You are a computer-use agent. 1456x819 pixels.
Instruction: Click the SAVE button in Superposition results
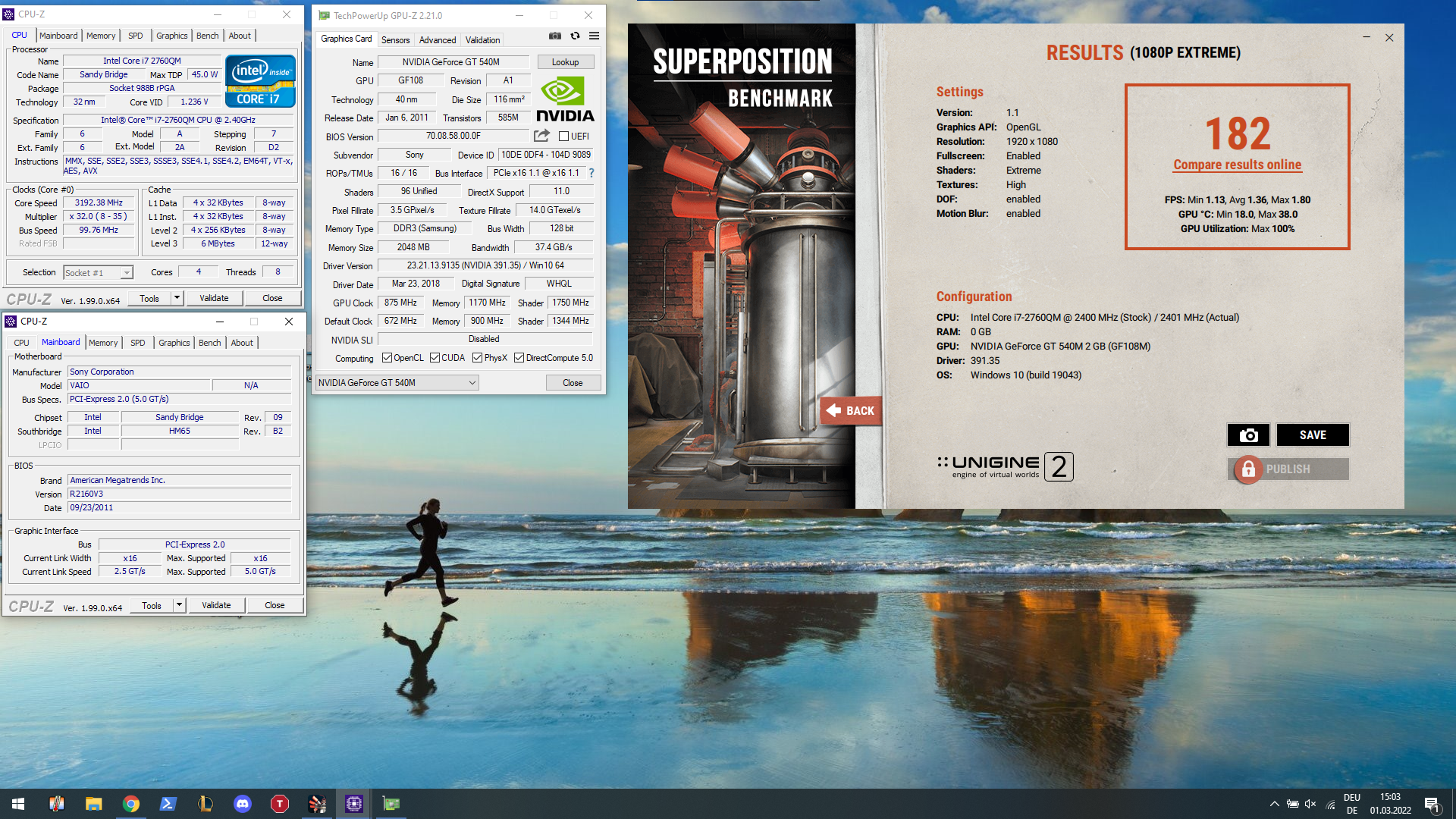1313,435
